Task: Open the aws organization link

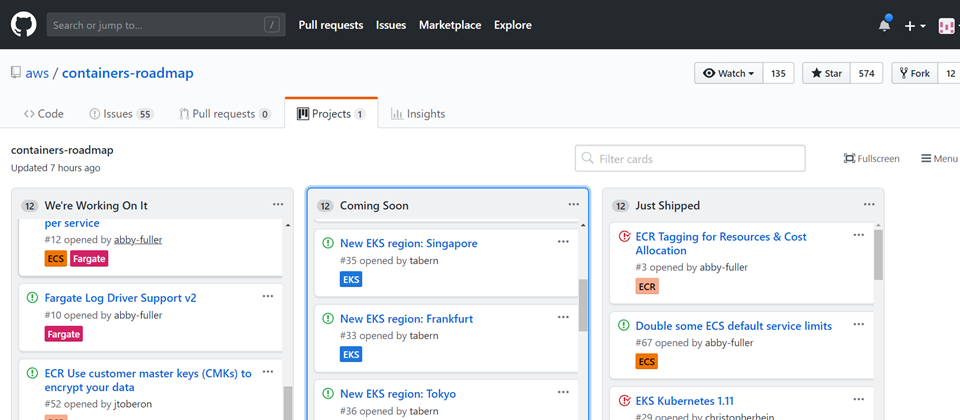Action: point(37,73)
